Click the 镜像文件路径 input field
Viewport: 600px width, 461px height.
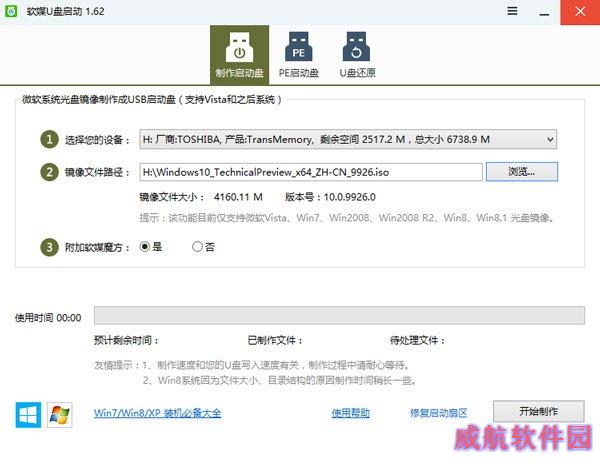[x=311, y=172]
